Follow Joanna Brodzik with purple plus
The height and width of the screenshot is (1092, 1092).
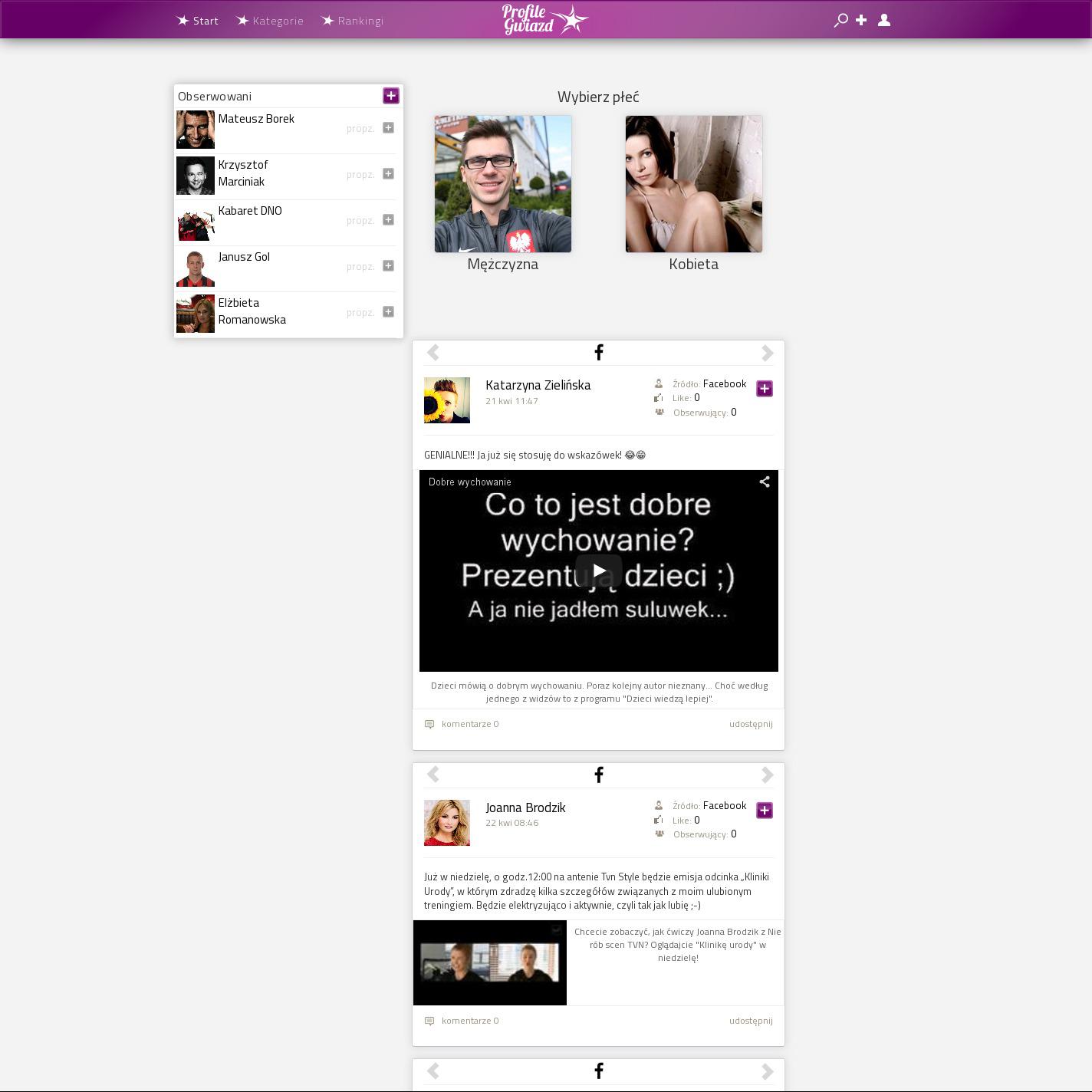[x=765, y=811]
